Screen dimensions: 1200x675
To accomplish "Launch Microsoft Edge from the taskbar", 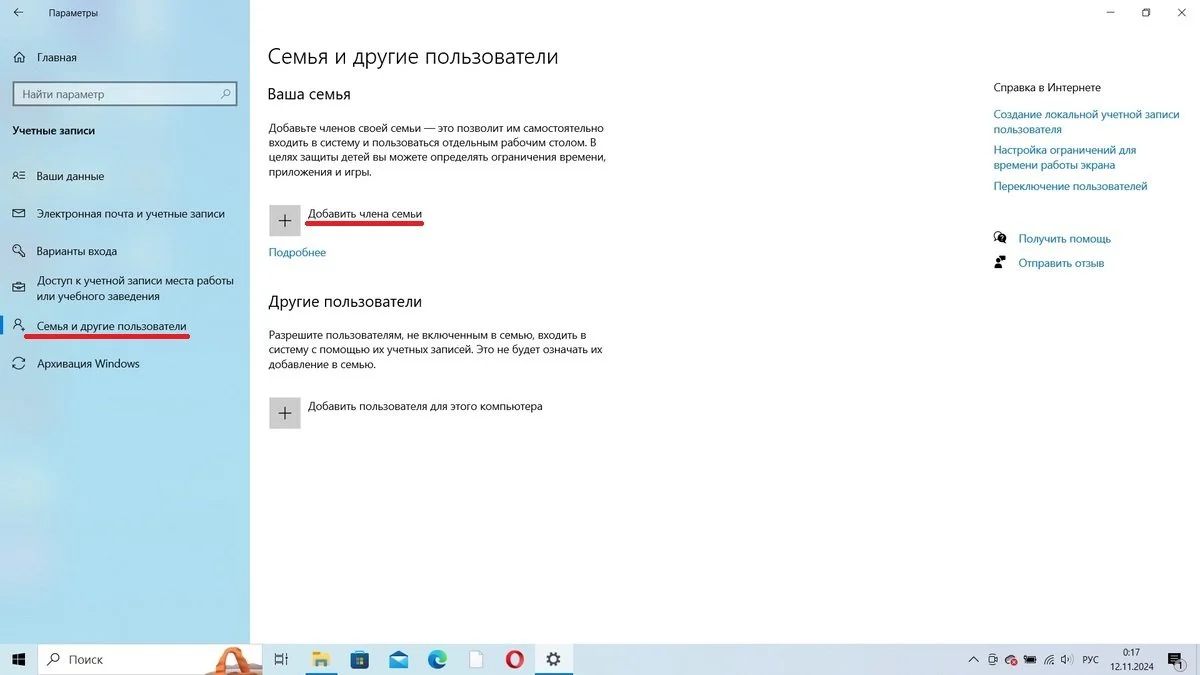I will tap(437, 659).
